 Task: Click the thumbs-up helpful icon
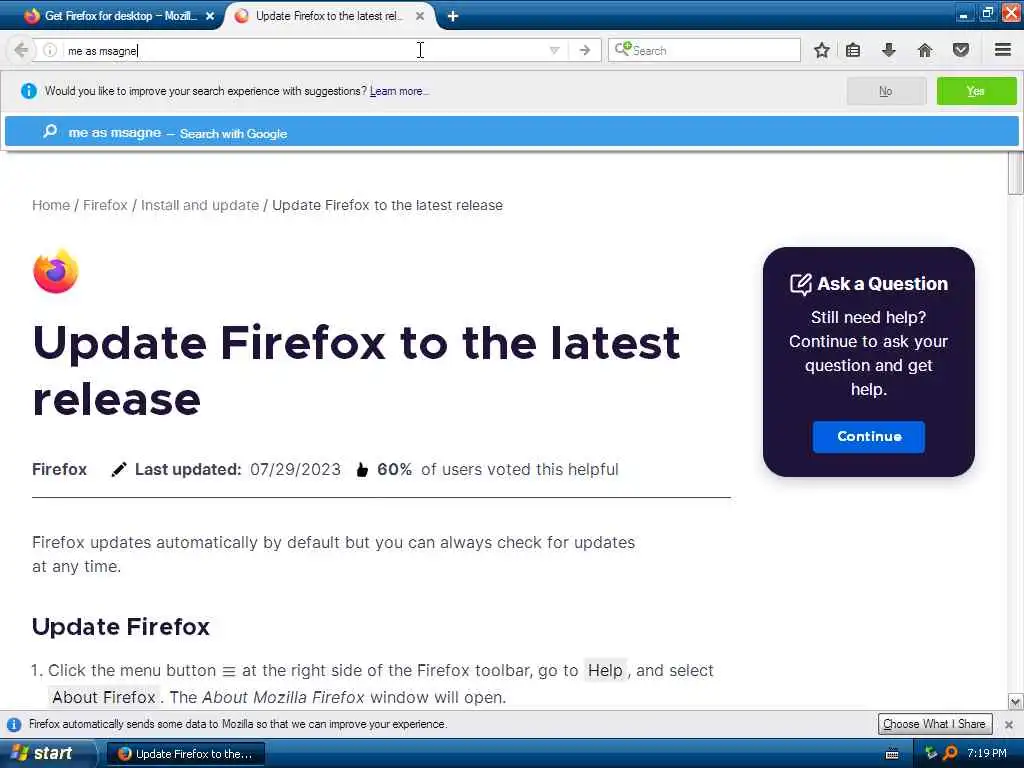pyautogui.click(x=362, y=470)
